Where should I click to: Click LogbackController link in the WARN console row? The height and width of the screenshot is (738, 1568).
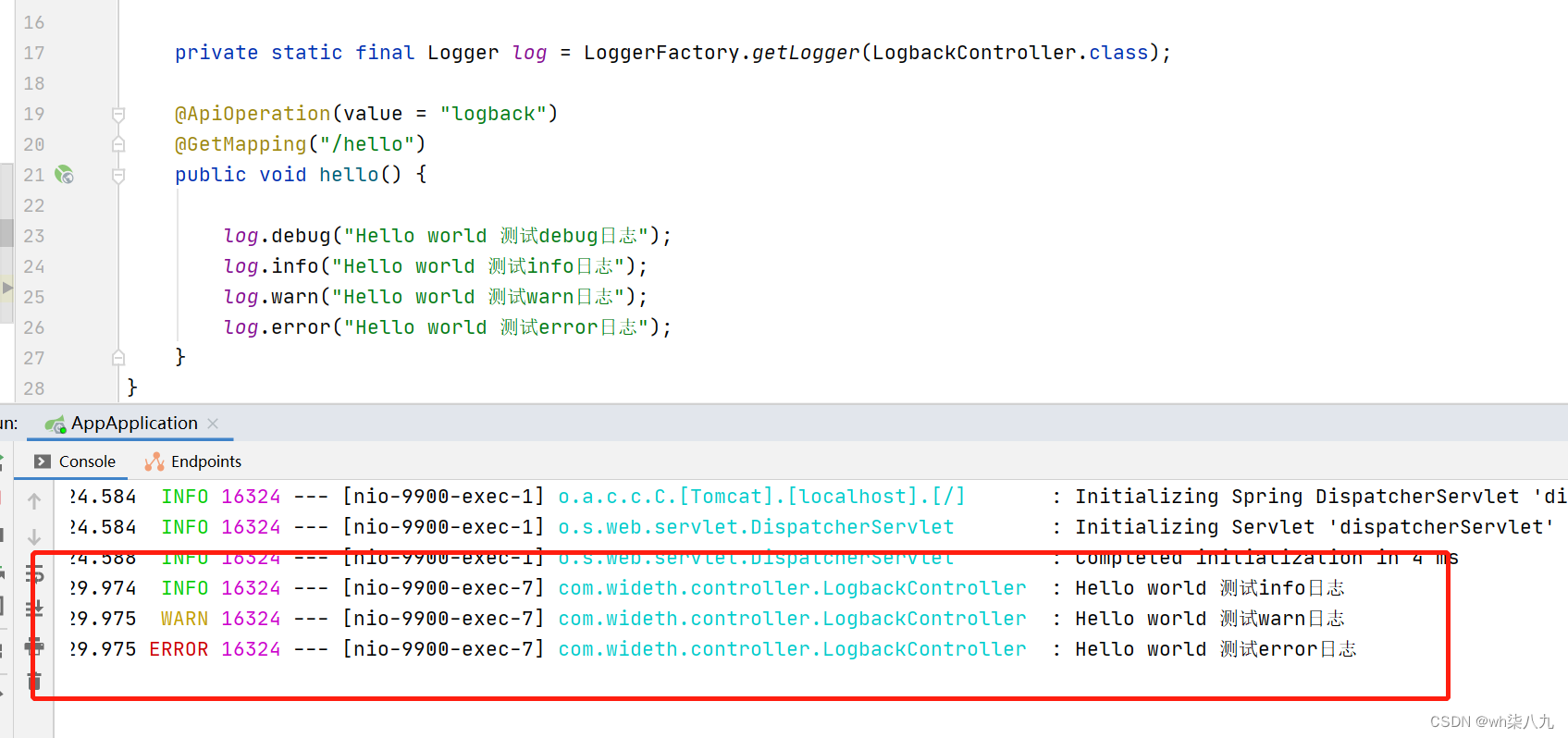pyautogui.click(x=792, y=619)
